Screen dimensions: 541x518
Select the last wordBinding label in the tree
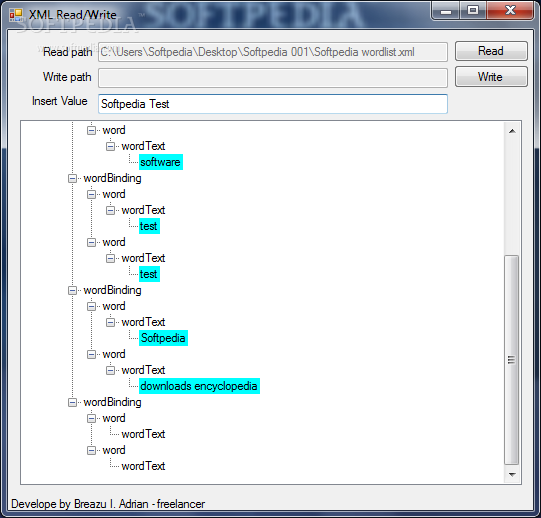(112, 402)
